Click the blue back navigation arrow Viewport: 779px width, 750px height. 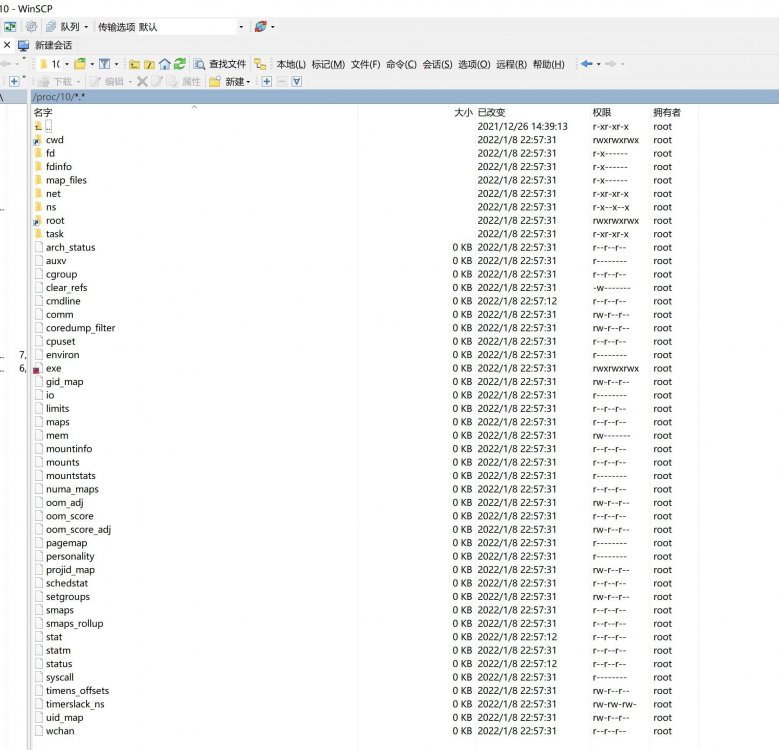pyautogui.click(x=587, y=64)
